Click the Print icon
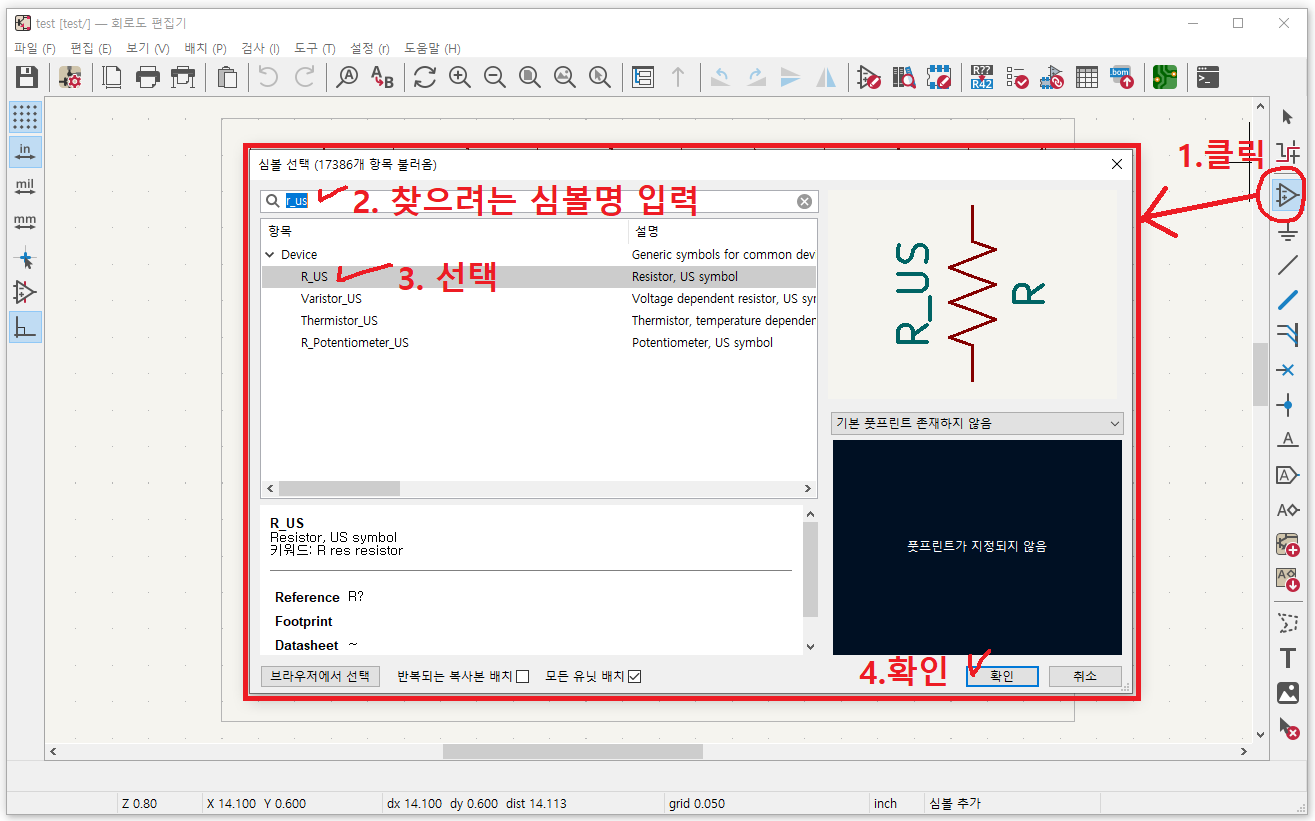Image resolution: width=1315 pixels, height=821 pixels. [148, 77]
